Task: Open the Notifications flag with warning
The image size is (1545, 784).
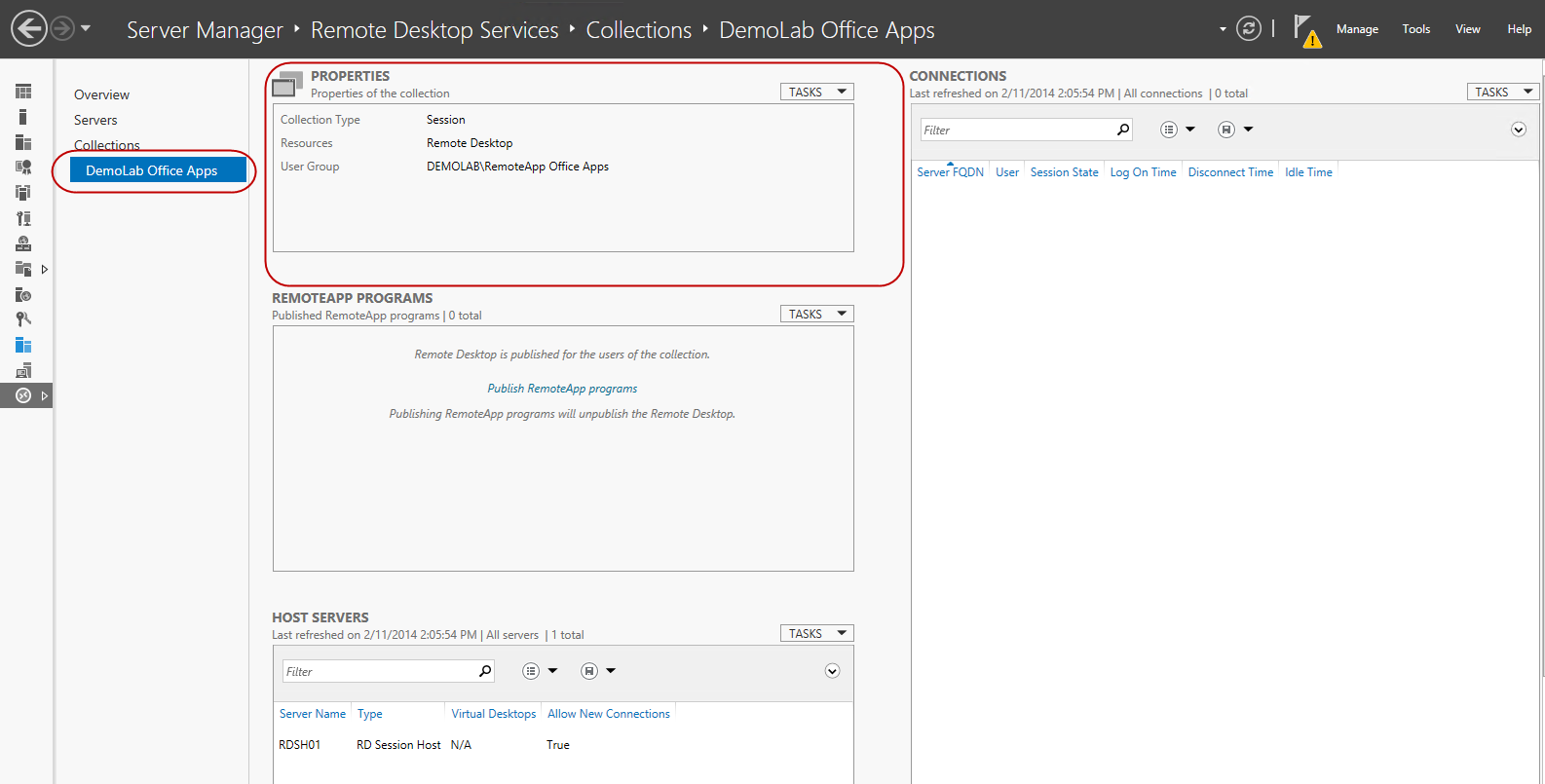Action: click(1305, 30)
